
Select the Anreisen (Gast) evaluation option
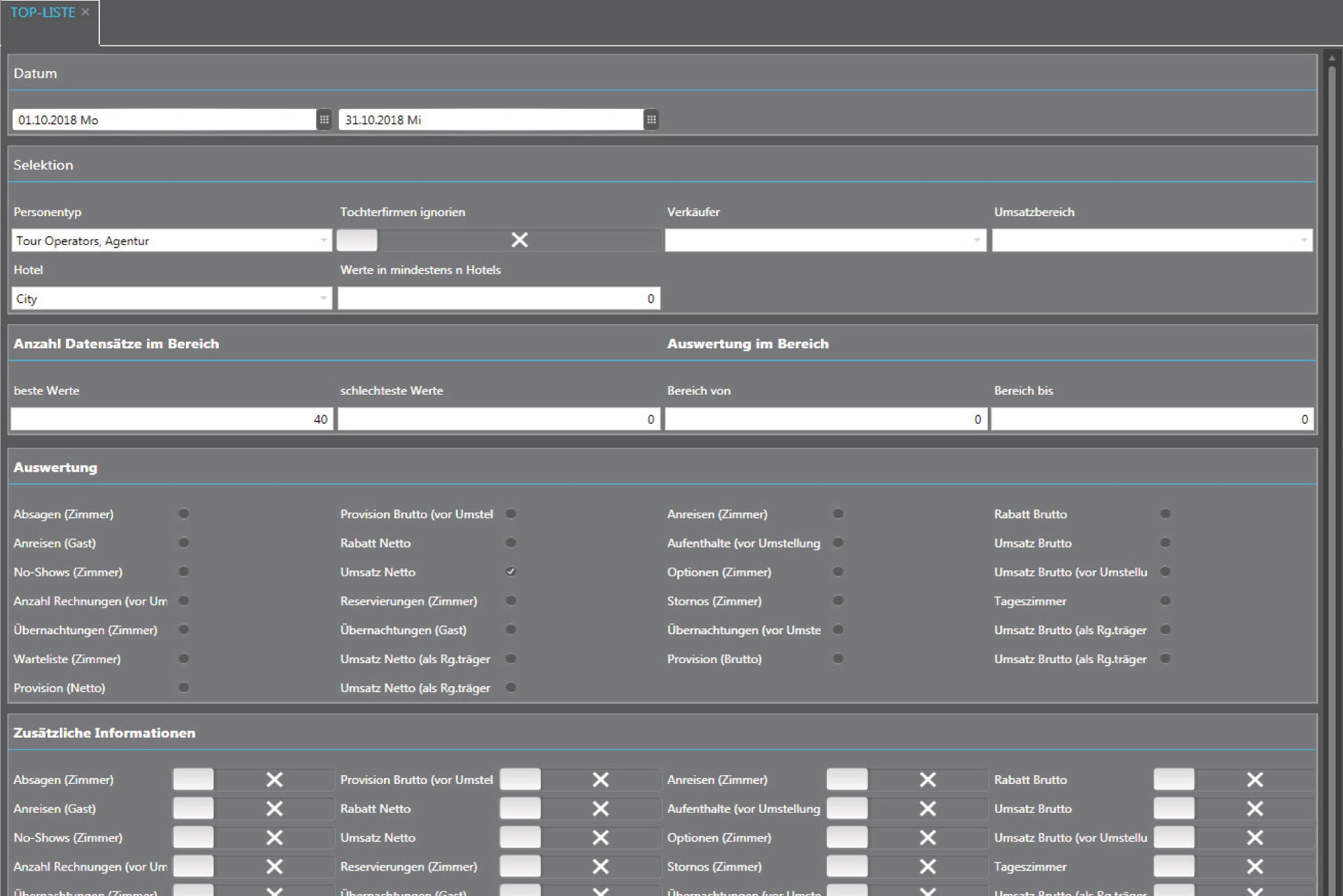pos(182,543)
